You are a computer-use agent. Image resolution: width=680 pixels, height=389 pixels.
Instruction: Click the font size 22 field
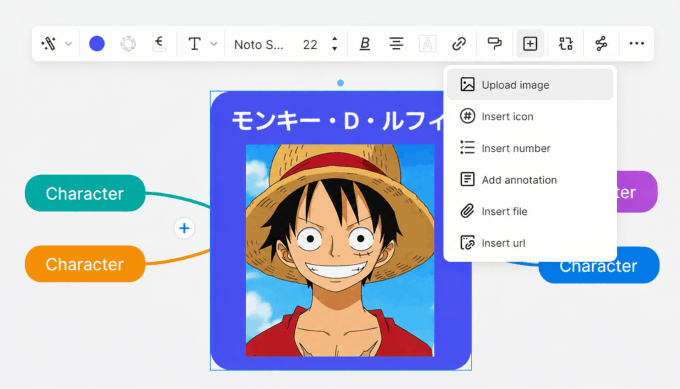(310, 44)
